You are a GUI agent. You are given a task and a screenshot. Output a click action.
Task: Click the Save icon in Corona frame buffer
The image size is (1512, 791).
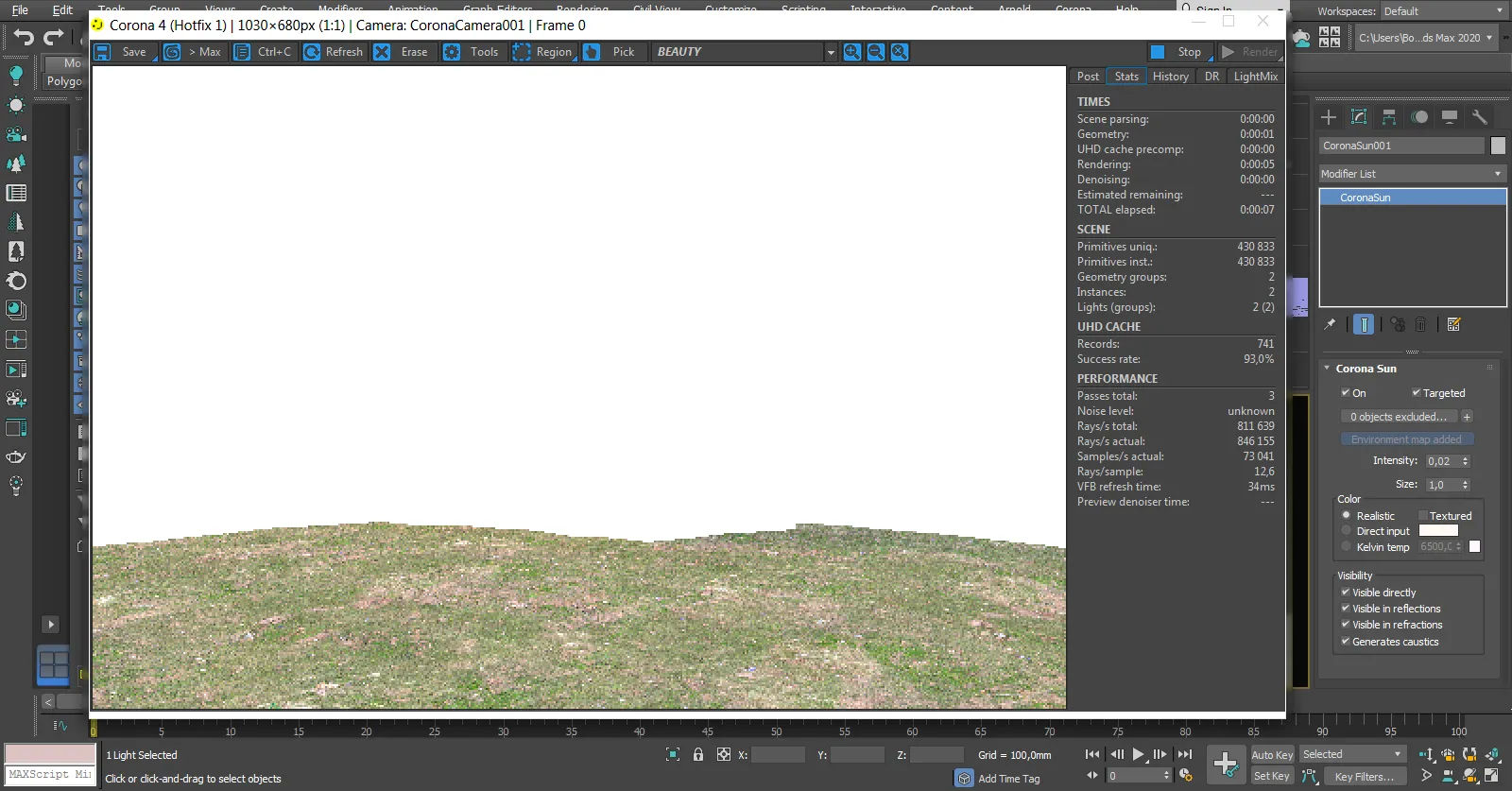[x=102, y=52]
